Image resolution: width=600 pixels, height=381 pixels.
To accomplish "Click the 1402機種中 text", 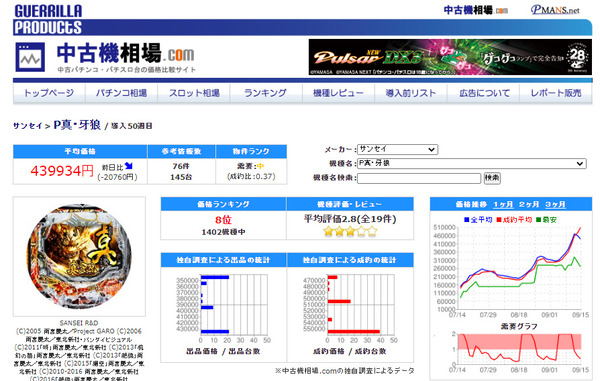I will (223, 232).
